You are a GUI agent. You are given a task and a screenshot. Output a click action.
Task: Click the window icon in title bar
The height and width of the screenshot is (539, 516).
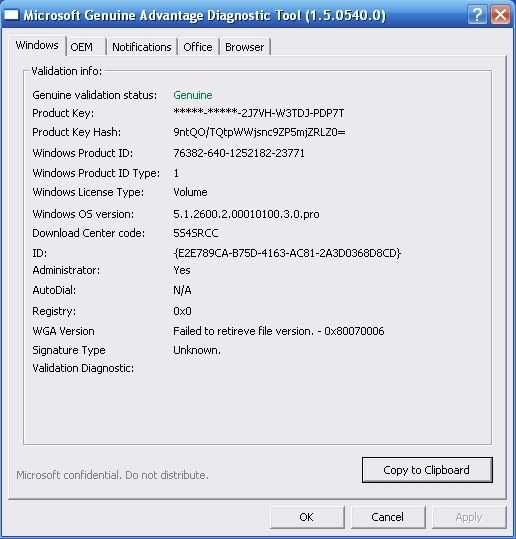point(11,15)
